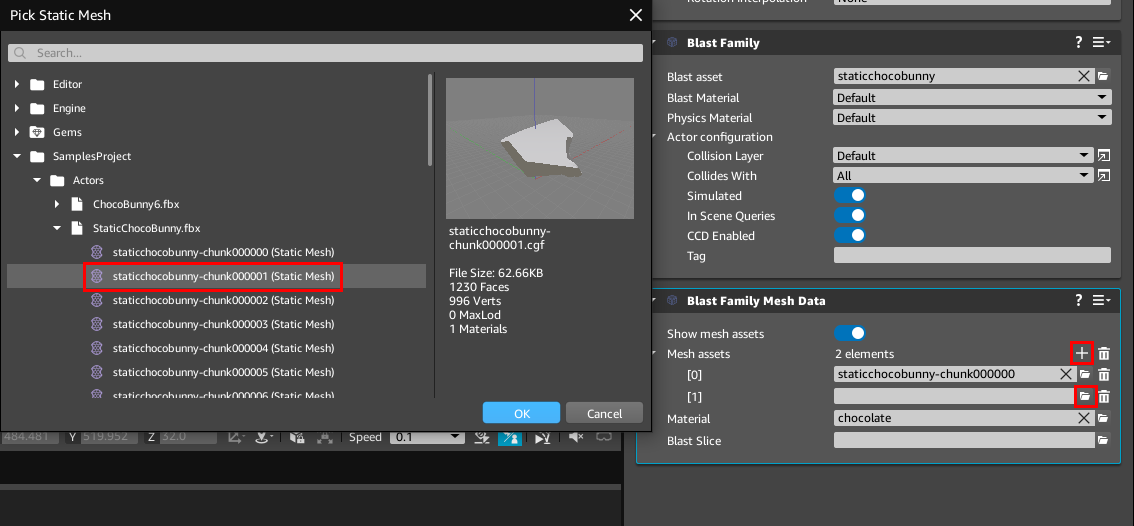Clear the chocolate Material
Image resolution: width=1134 pixels, height=526 pixels.
click(x=1083, y=418)
